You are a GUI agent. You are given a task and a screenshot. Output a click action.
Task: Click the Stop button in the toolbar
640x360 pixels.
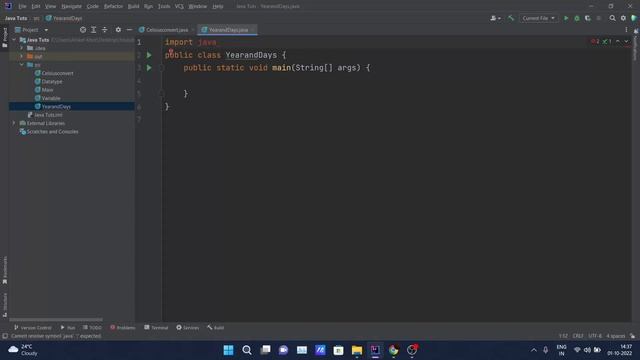click(599, 18)
